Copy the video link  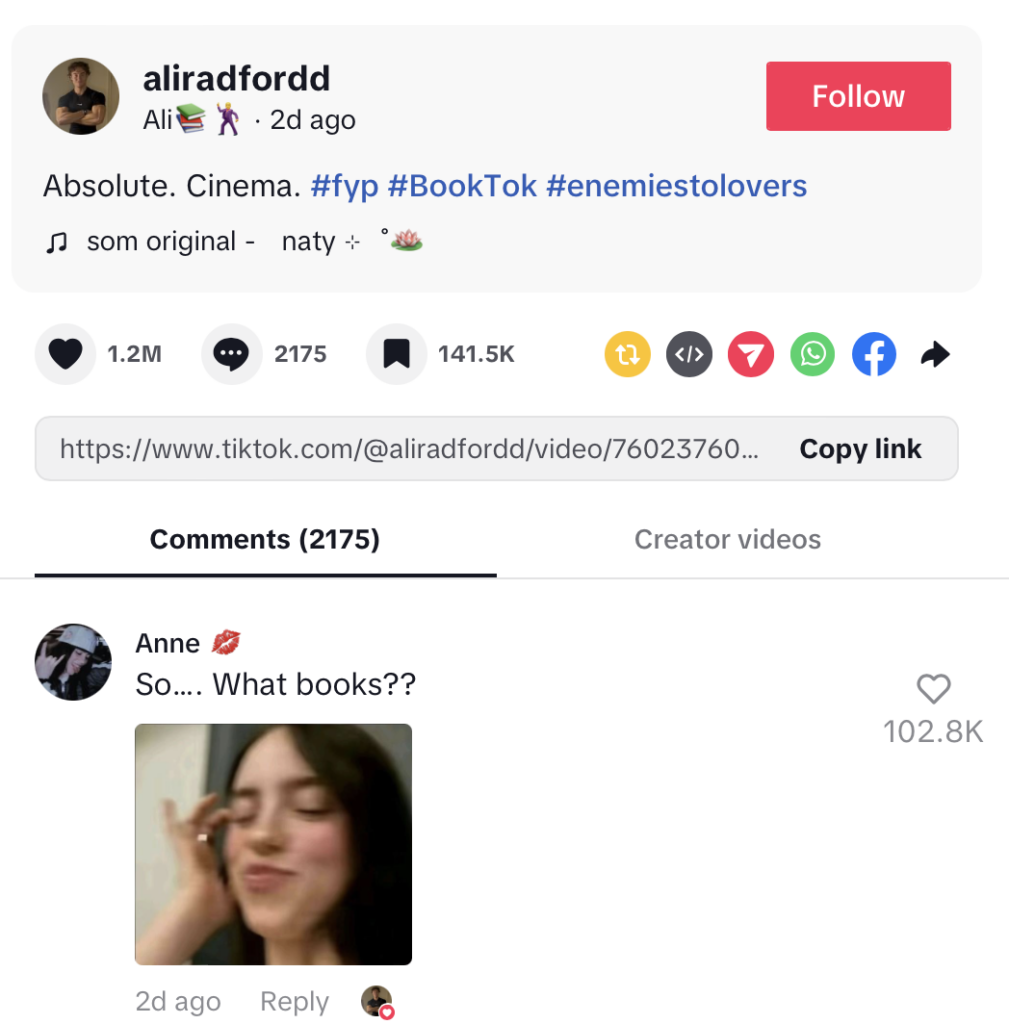860,449
